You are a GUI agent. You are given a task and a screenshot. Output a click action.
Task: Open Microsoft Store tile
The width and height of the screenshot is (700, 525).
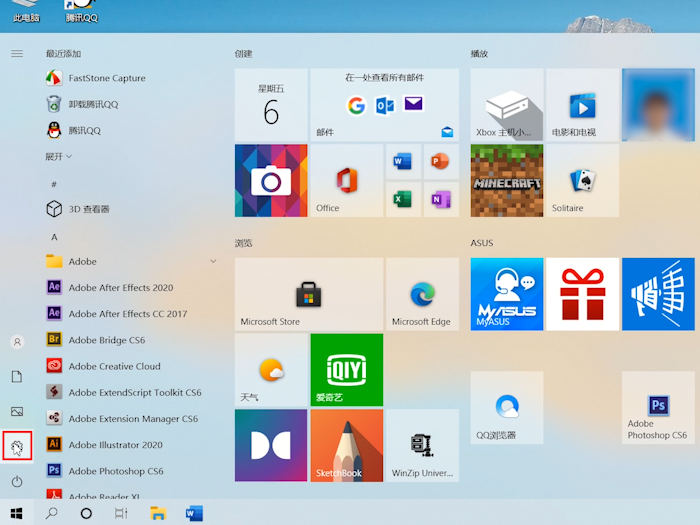[x=309, y=294]
